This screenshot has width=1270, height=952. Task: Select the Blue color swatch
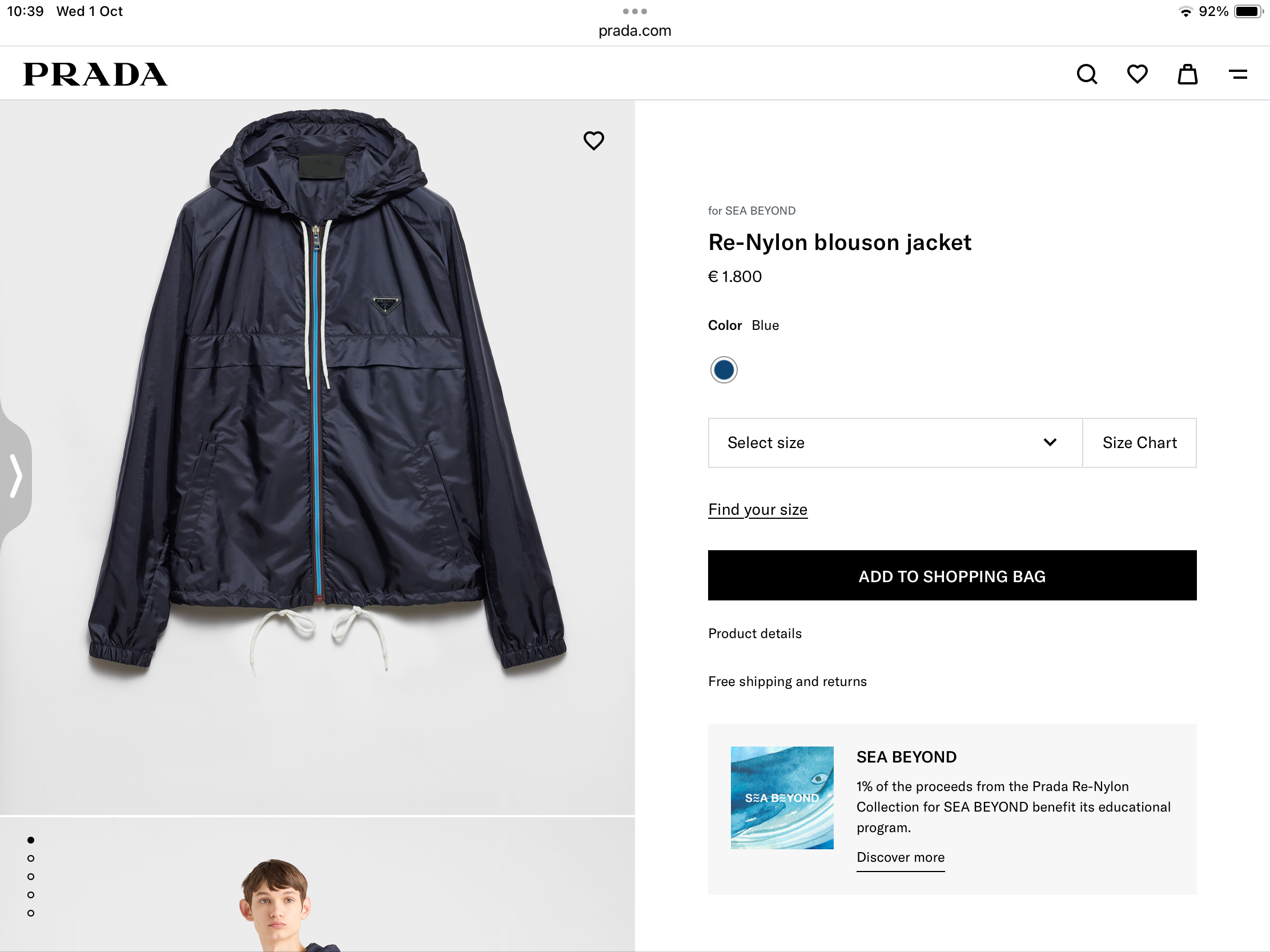pos(724,370)
